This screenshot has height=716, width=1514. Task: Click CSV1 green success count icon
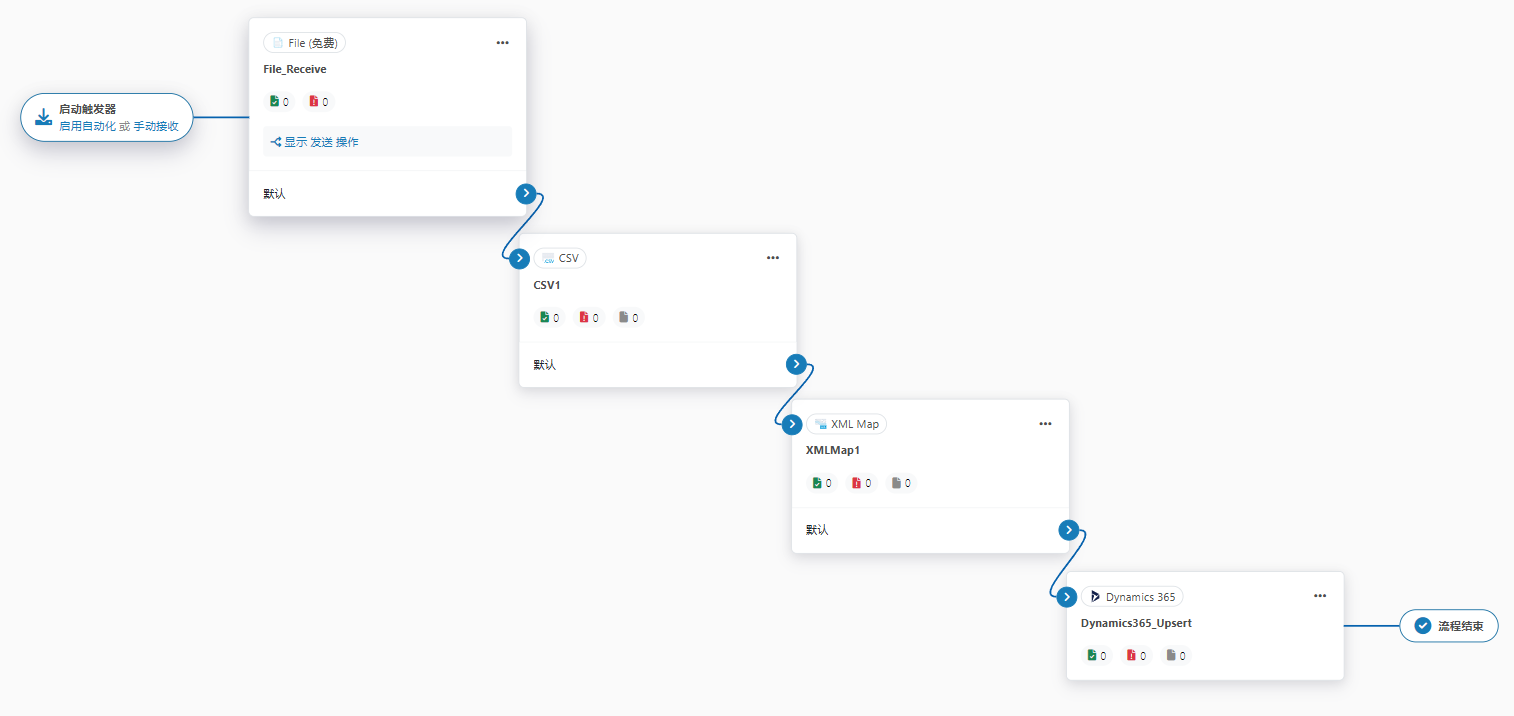tap(545, 317)
